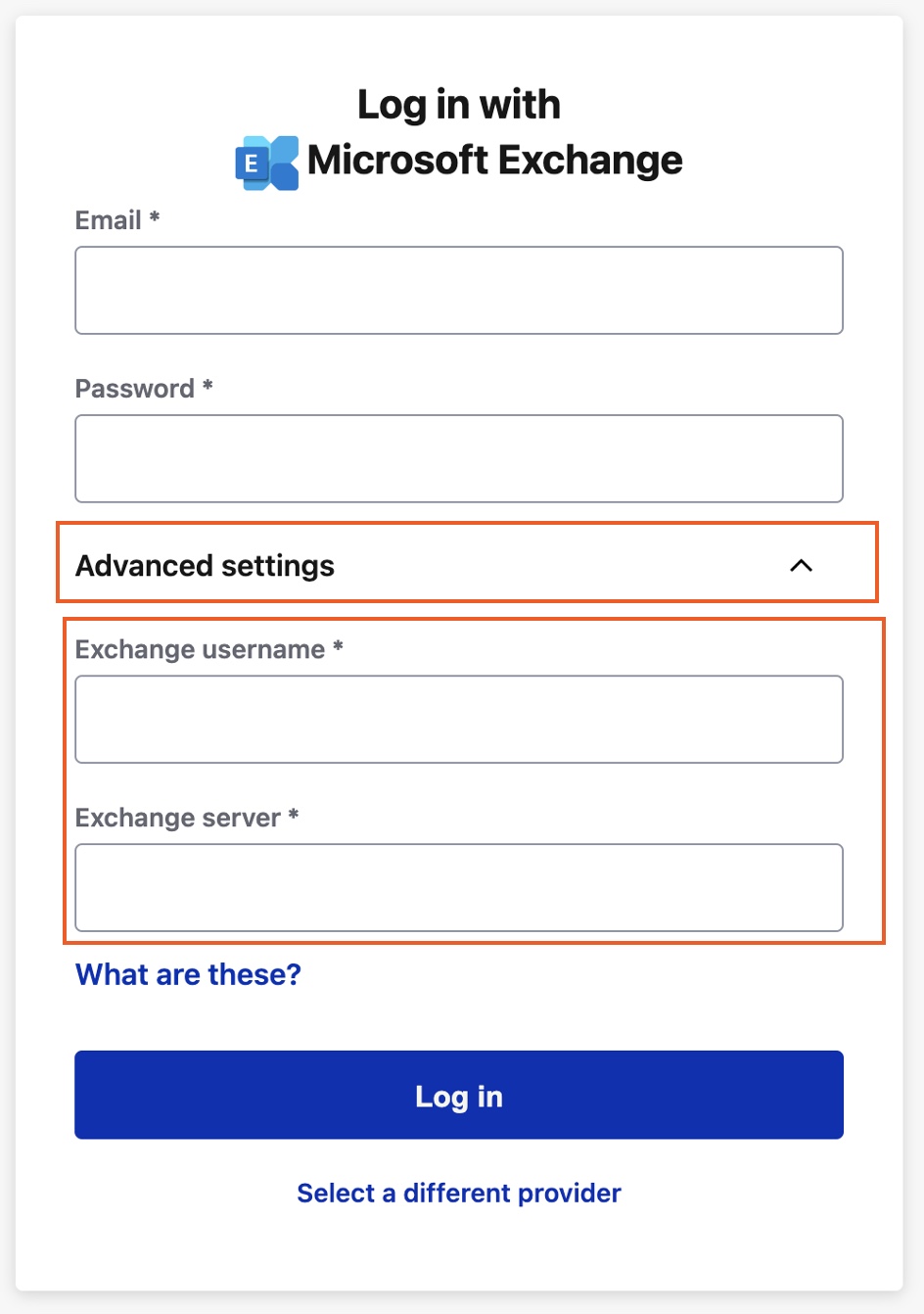Click the Microsoft Exchange logo icon
This screenshot has width=924, height=1314.
tap(267, 163)
